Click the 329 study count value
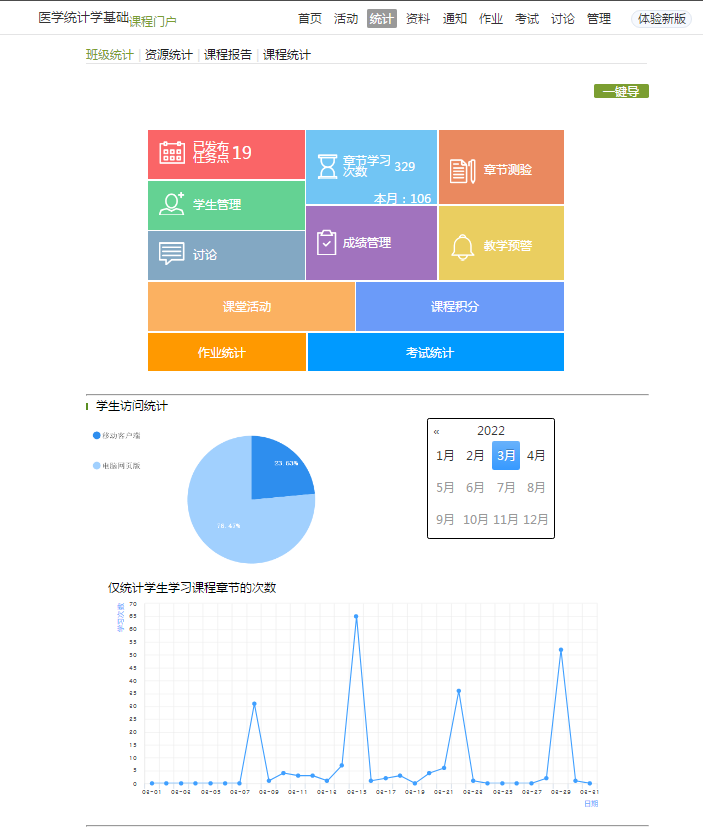This screenshot has height=830, width=703. click(404, 167)
